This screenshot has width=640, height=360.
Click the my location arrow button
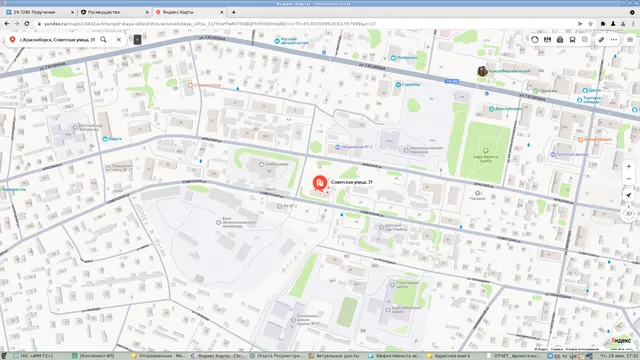[x=629, y=196]
